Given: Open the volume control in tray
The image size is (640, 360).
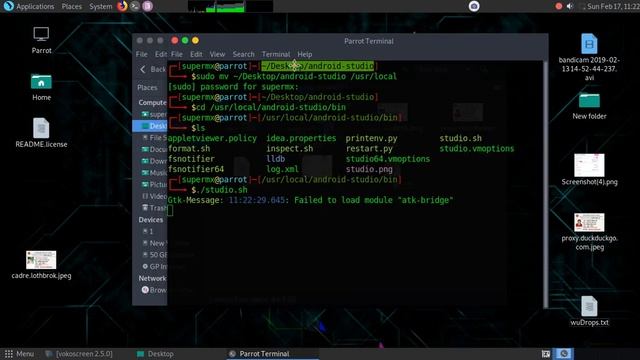Looking at the screenshot, I should point(570,6).
